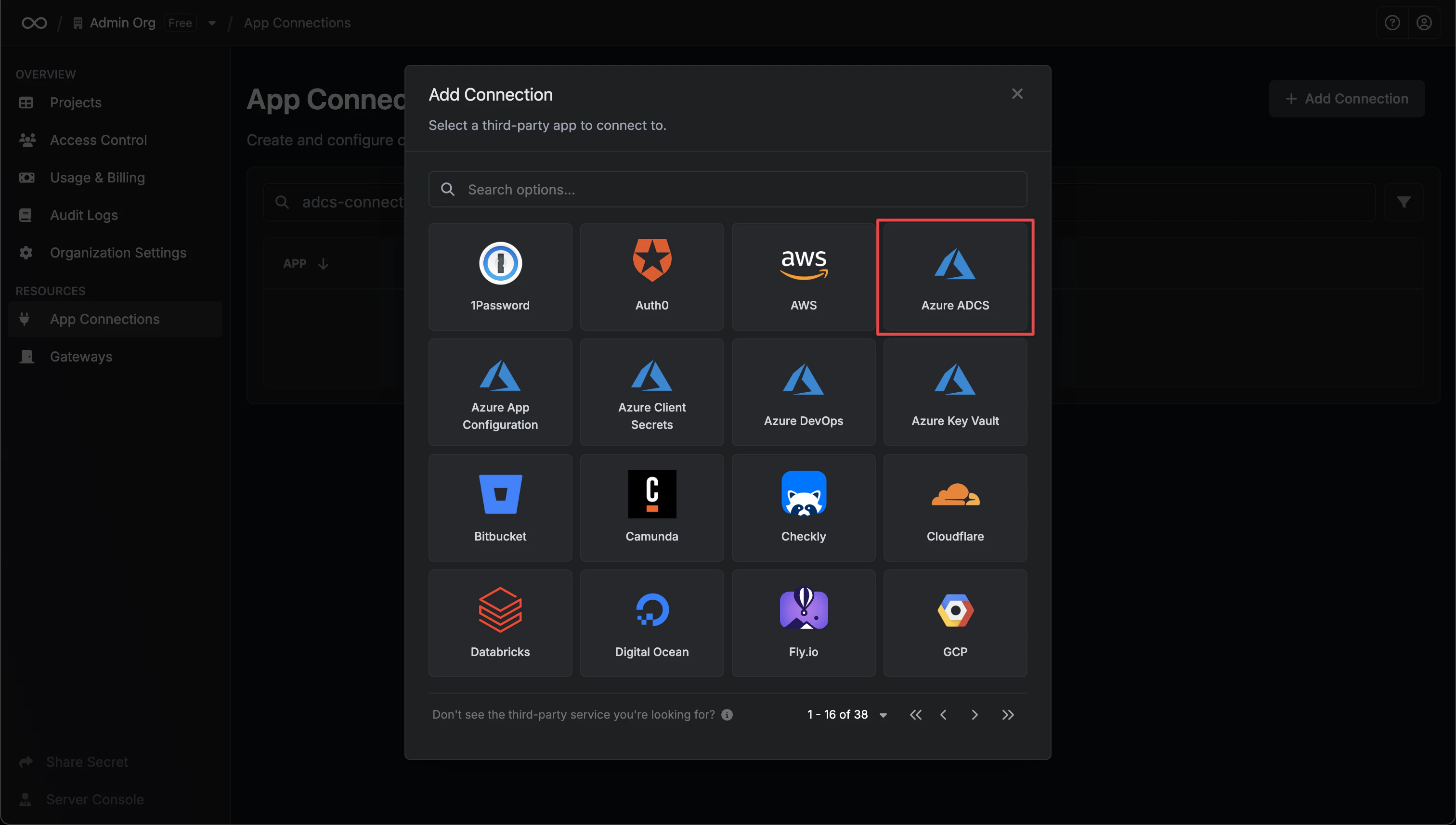Click the Add Connection button
Screen dimensions: 1456x825
(x=1347, y=99)
